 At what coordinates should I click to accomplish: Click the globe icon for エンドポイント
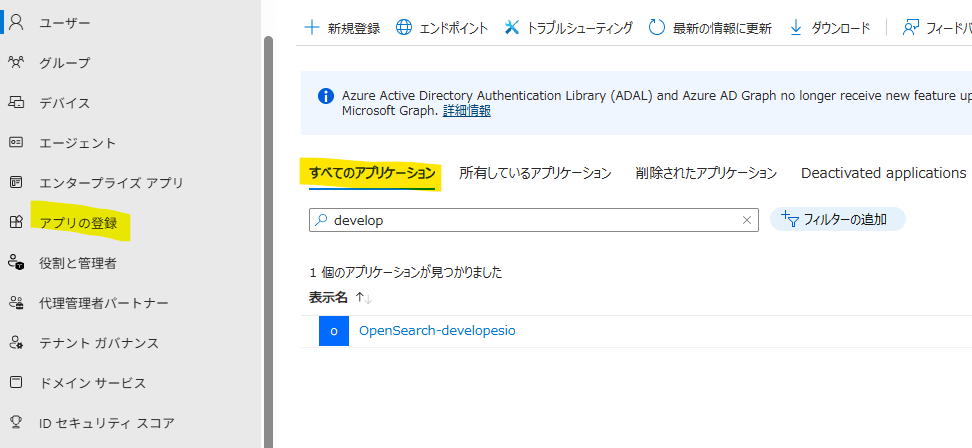click(404, 28)
